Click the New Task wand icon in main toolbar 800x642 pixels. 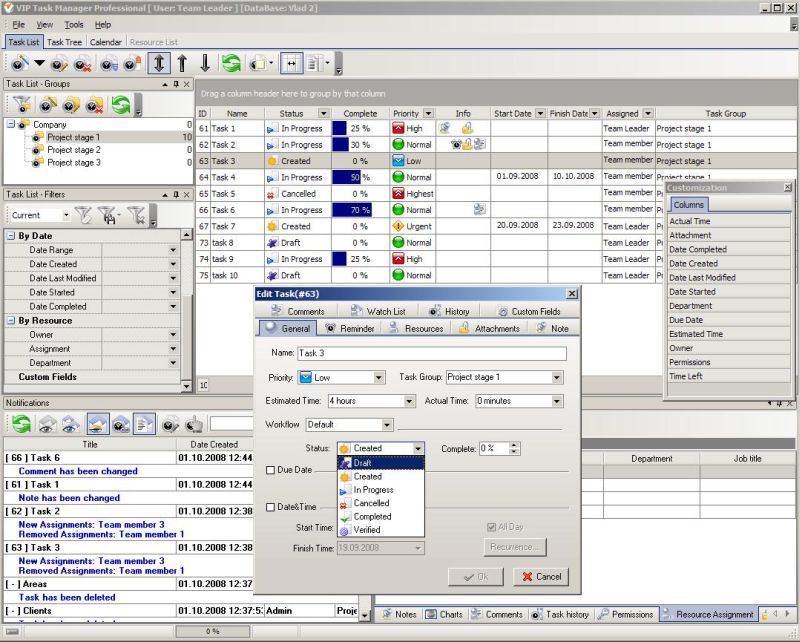click(19, 63)
